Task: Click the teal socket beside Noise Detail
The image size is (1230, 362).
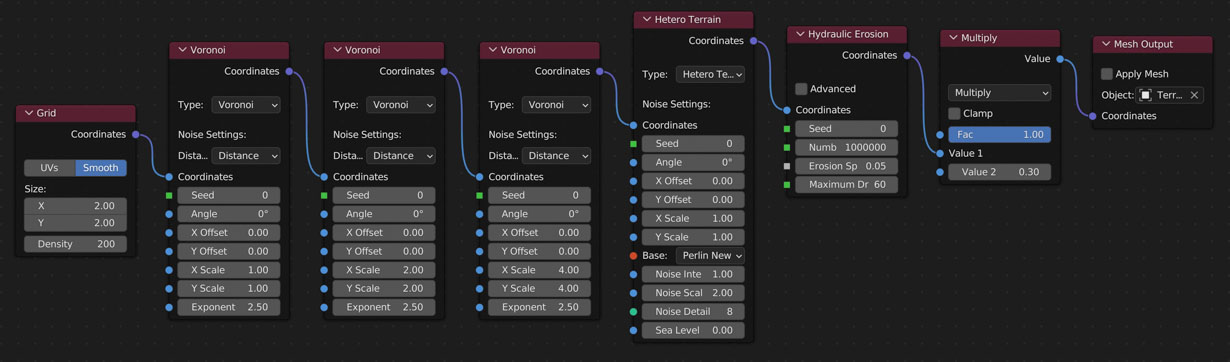Action: pyautogui.click(x=634, y=312)
